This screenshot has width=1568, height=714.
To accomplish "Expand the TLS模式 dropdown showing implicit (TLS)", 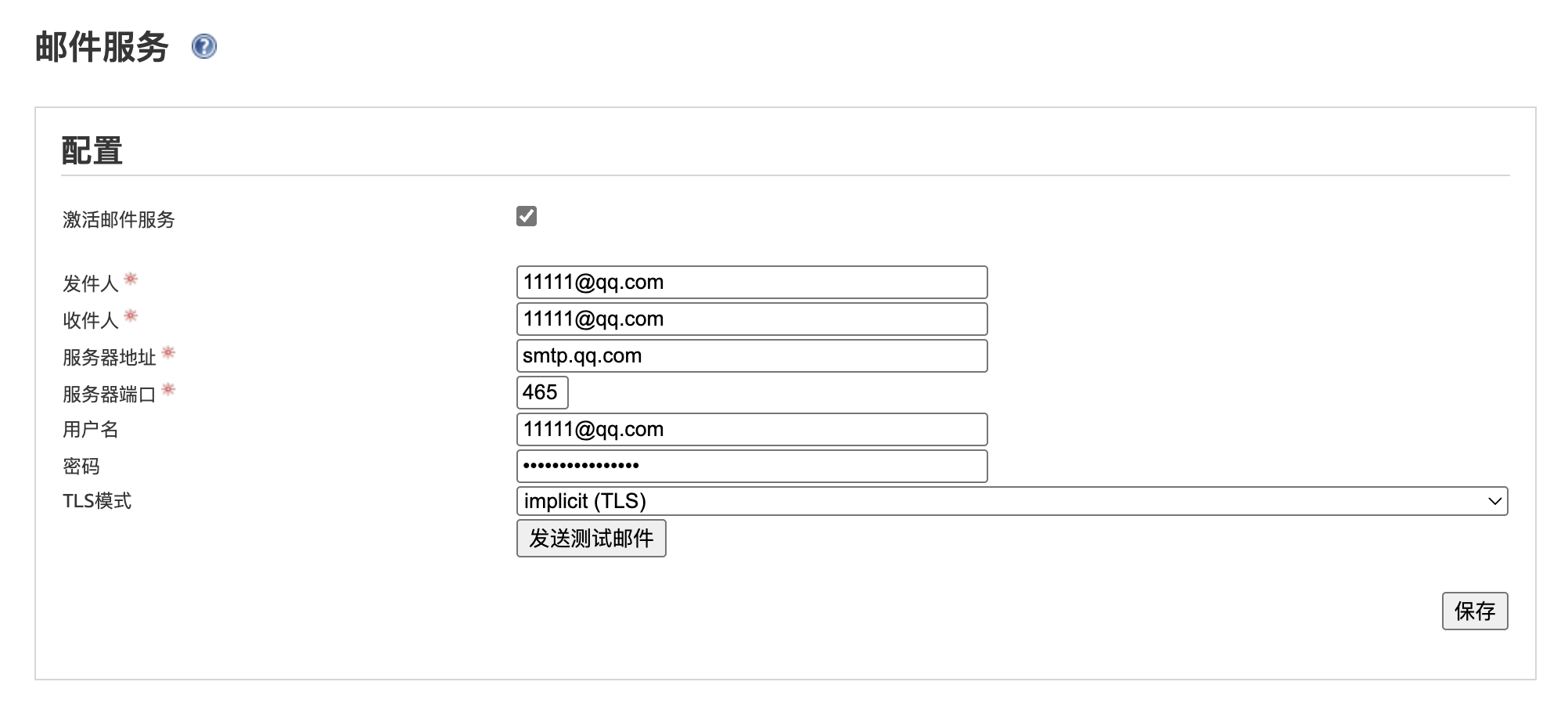I will [1011, 501].
